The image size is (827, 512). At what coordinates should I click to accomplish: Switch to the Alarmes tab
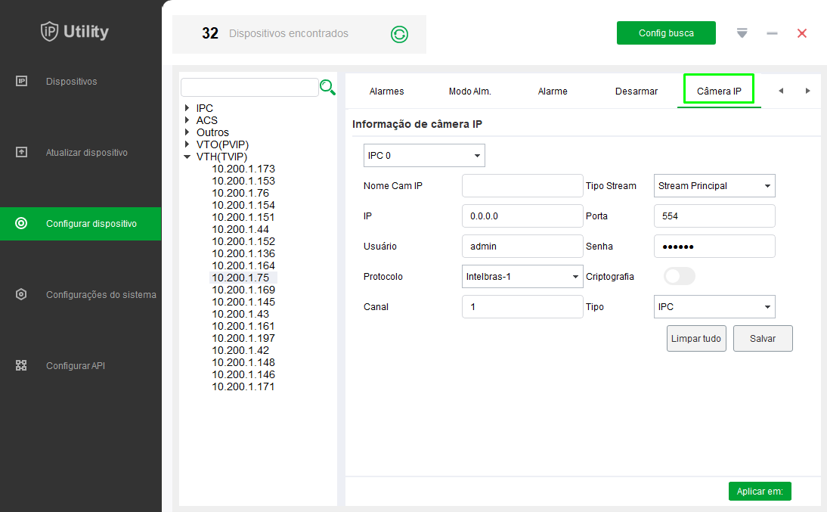(x=387, y=91)
